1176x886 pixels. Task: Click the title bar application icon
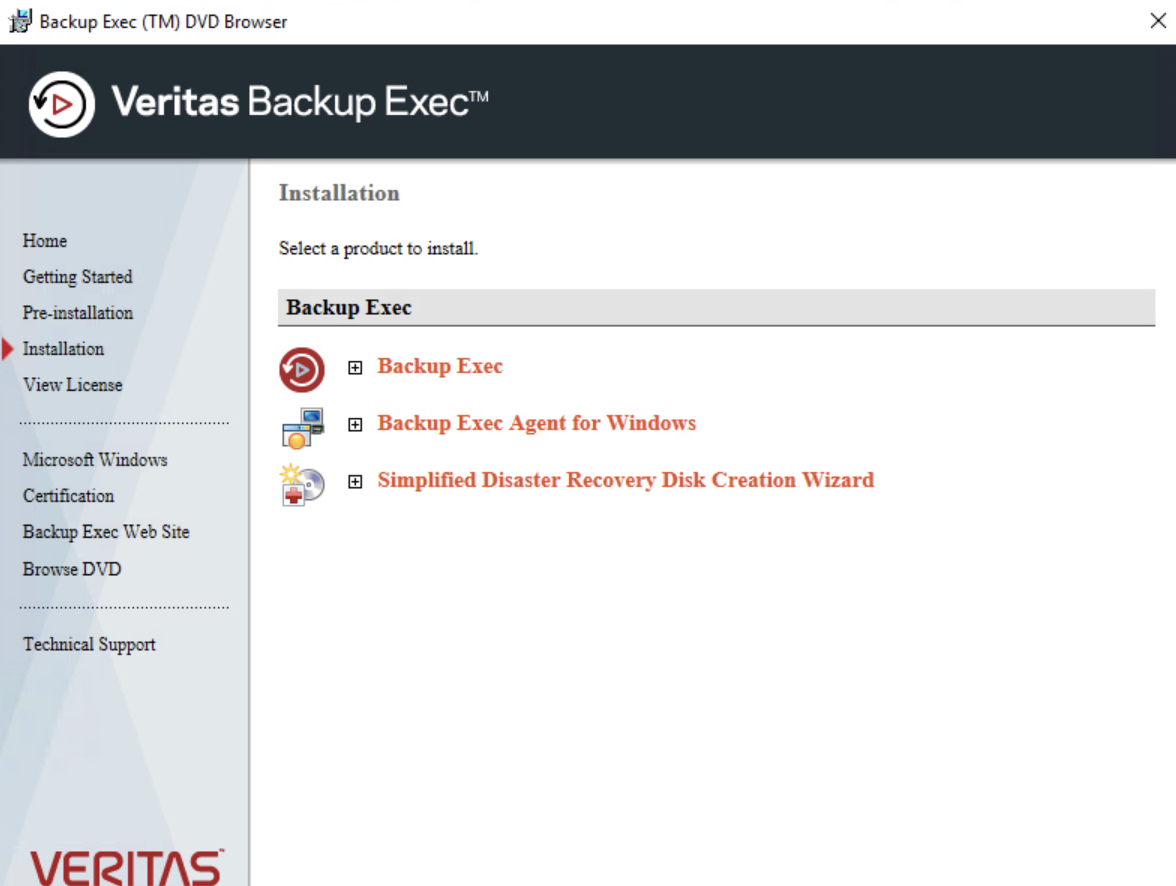[x=20, y=21]
